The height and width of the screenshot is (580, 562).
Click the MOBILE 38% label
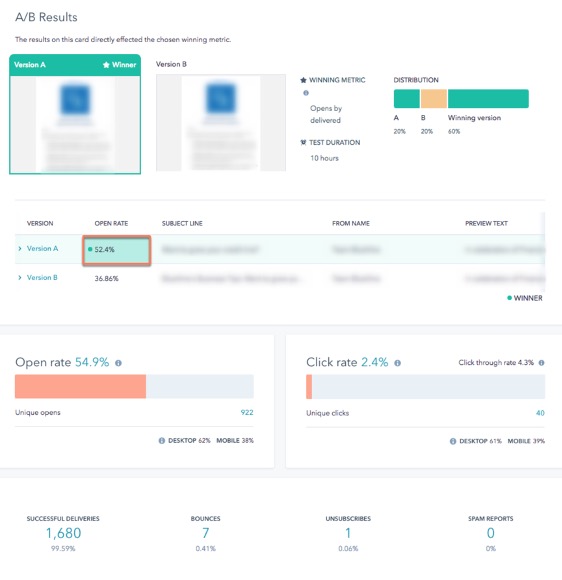tap(235, 441)
